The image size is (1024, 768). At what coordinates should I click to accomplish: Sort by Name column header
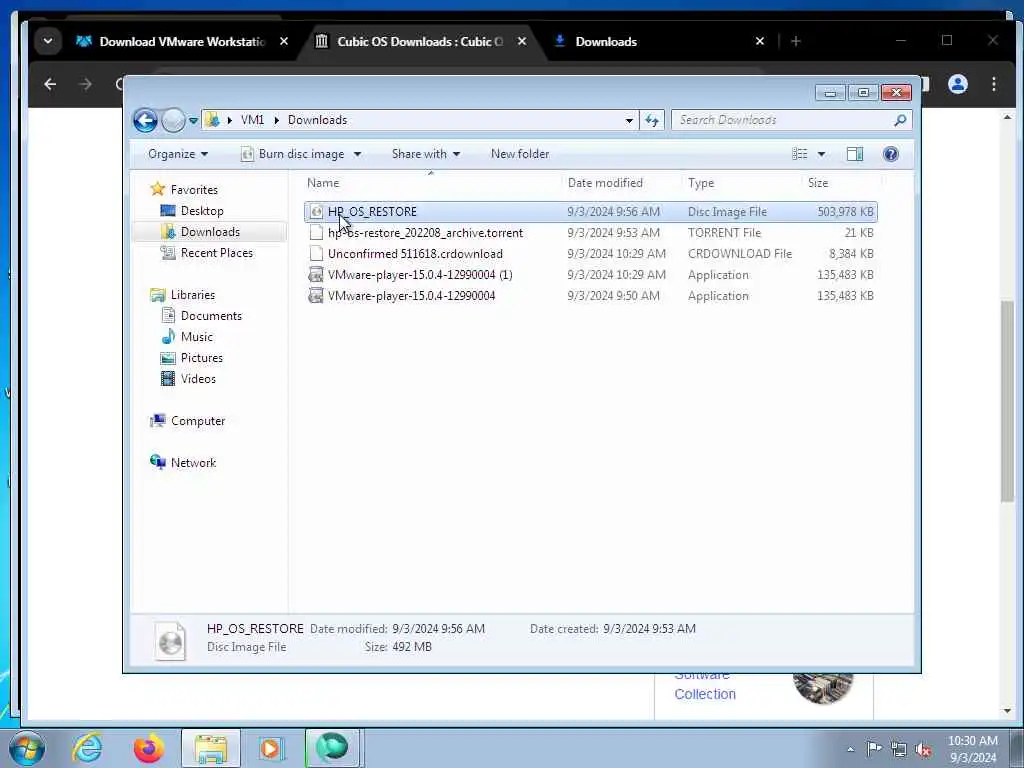323,183
